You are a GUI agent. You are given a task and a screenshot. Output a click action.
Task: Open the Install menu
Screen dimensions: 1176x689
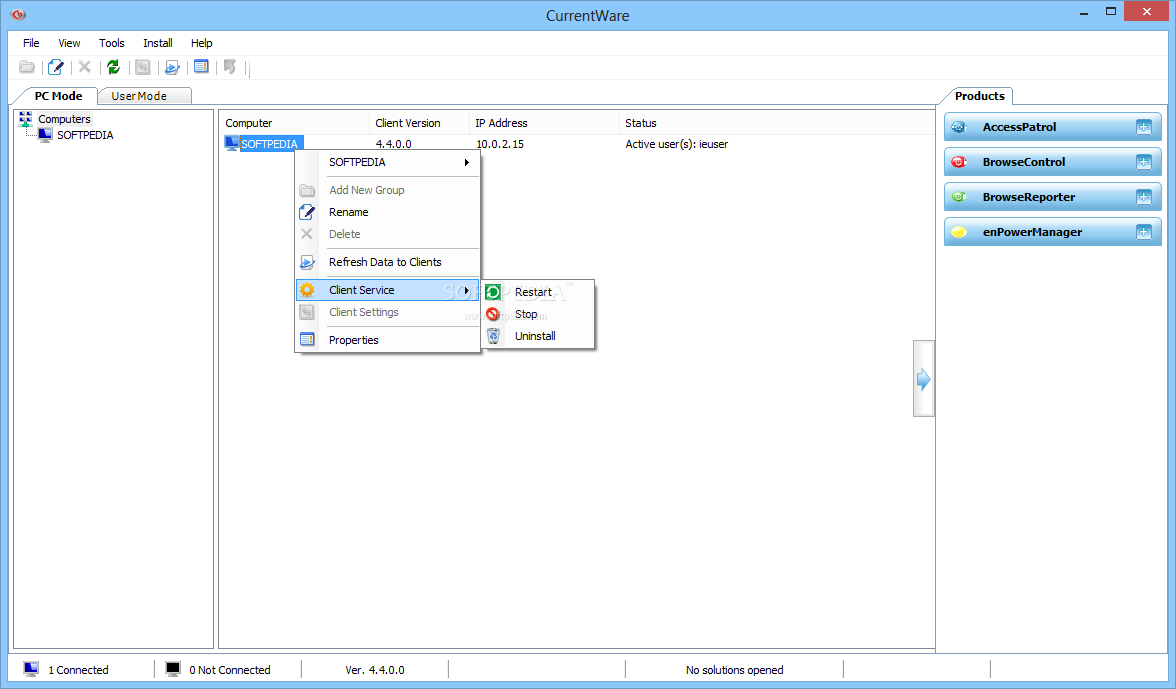click(158, 43)
